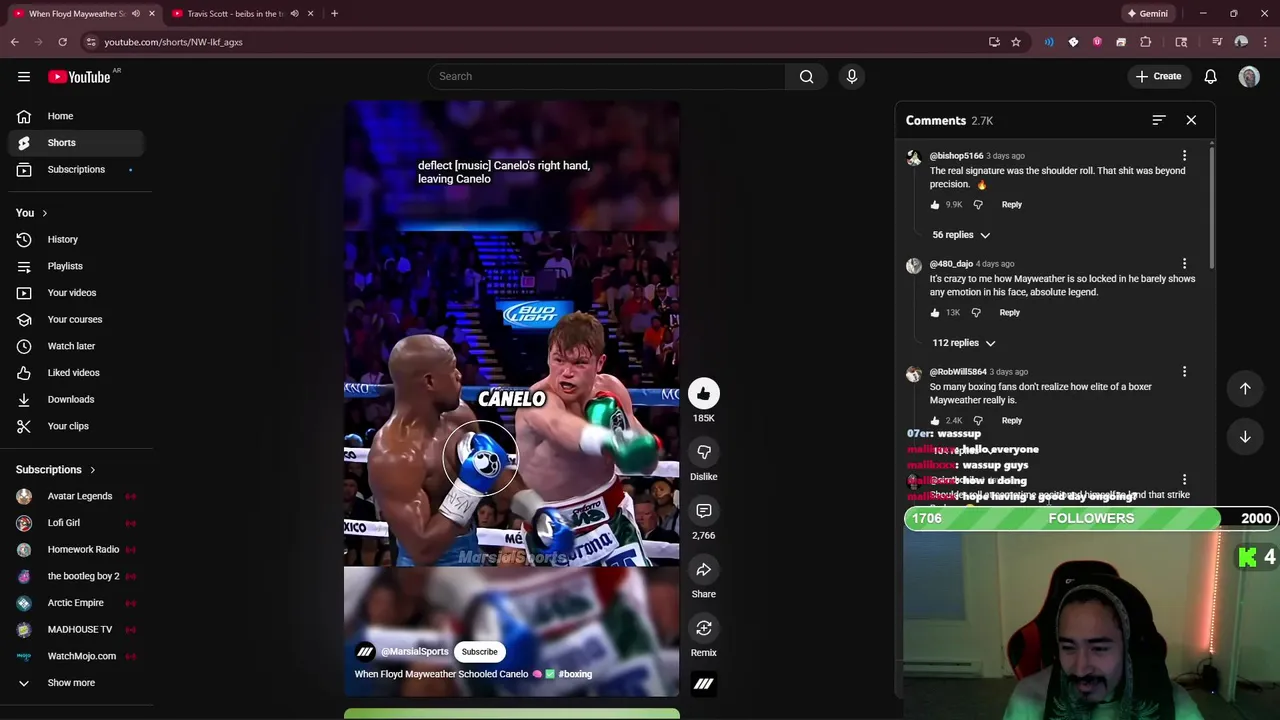Open options for RobWill5864's comment

pyautogui.click(x=1184, y=372)
